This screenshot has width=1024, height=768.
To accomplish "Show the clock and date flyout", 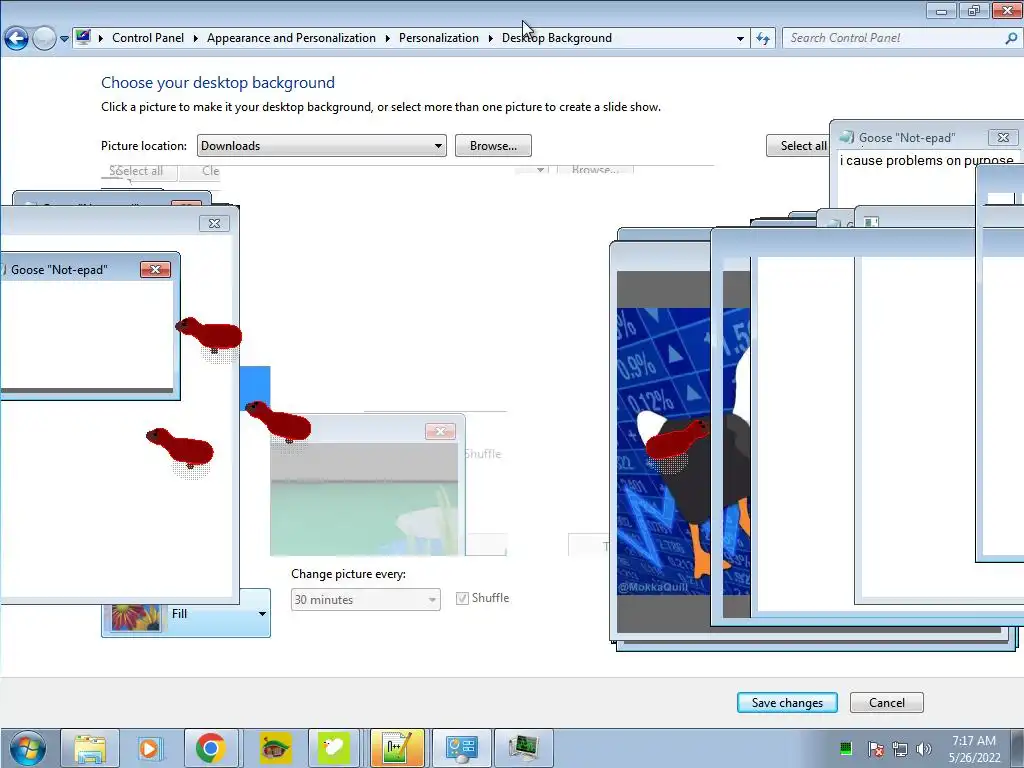I will [974, 749].
